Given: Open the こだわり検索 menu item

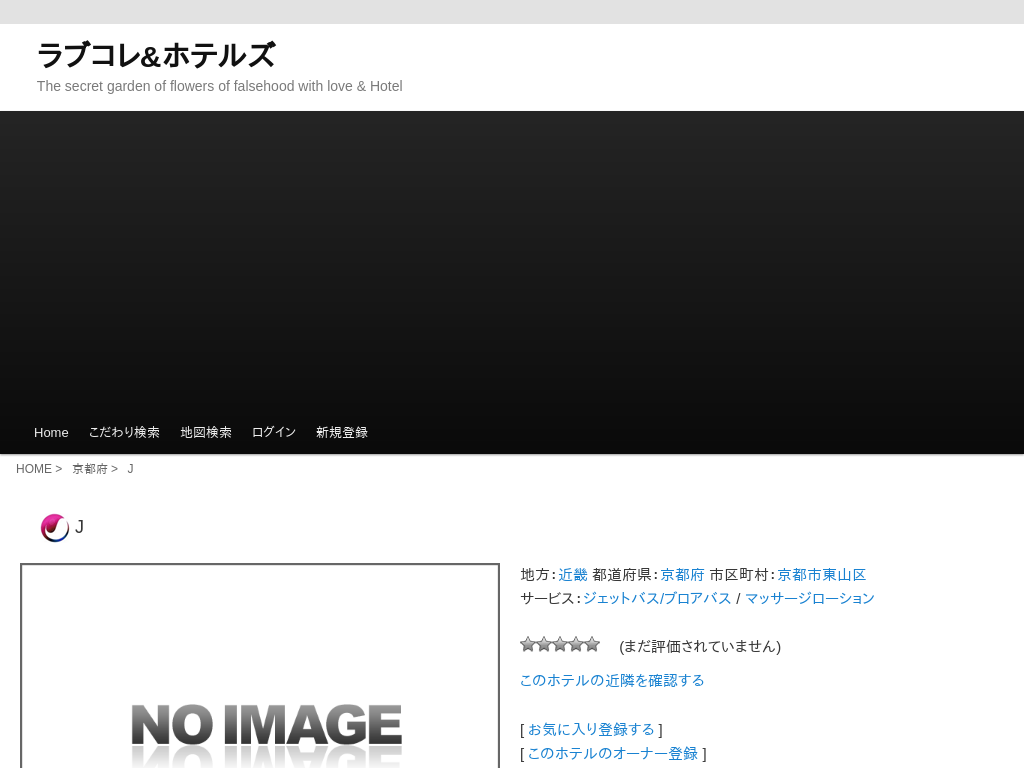Looking at the screenshot, I should coord(124,433).
